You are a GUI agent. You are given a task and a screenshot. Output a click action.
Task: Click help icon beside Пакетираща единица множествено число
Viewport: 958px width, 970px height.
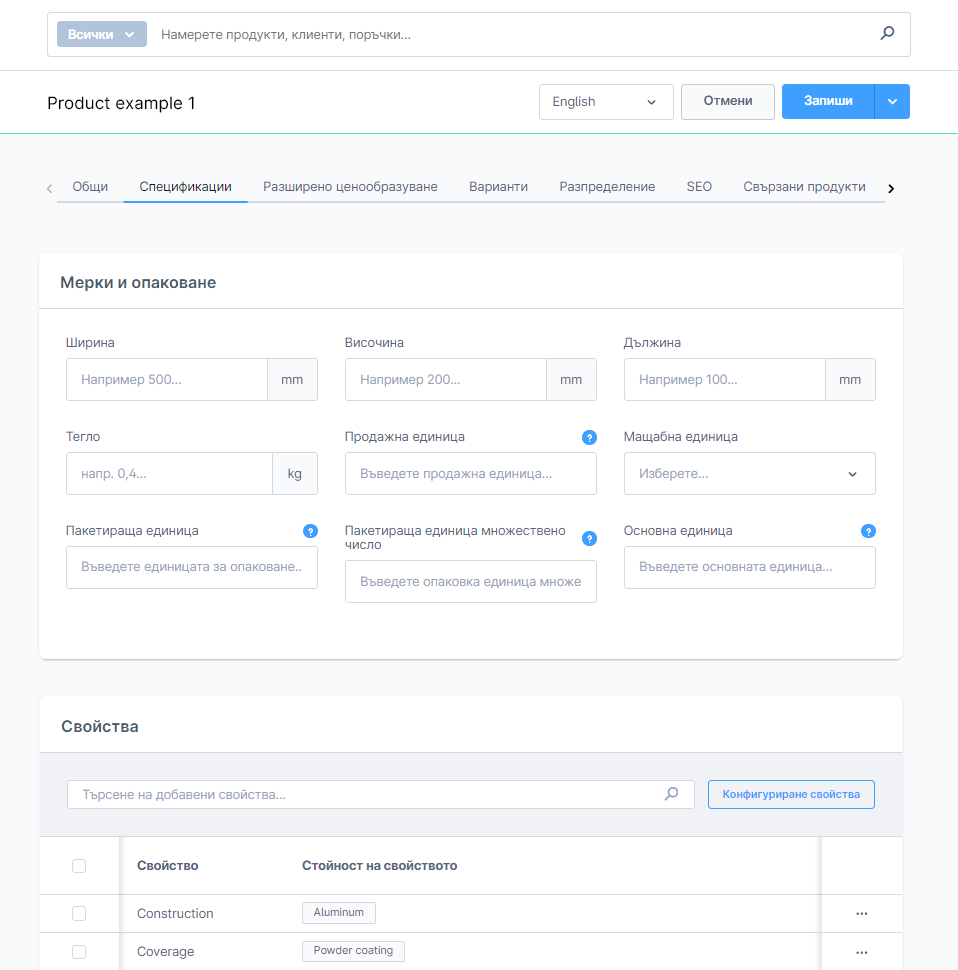pyautogui.click(x=589, y=538)
